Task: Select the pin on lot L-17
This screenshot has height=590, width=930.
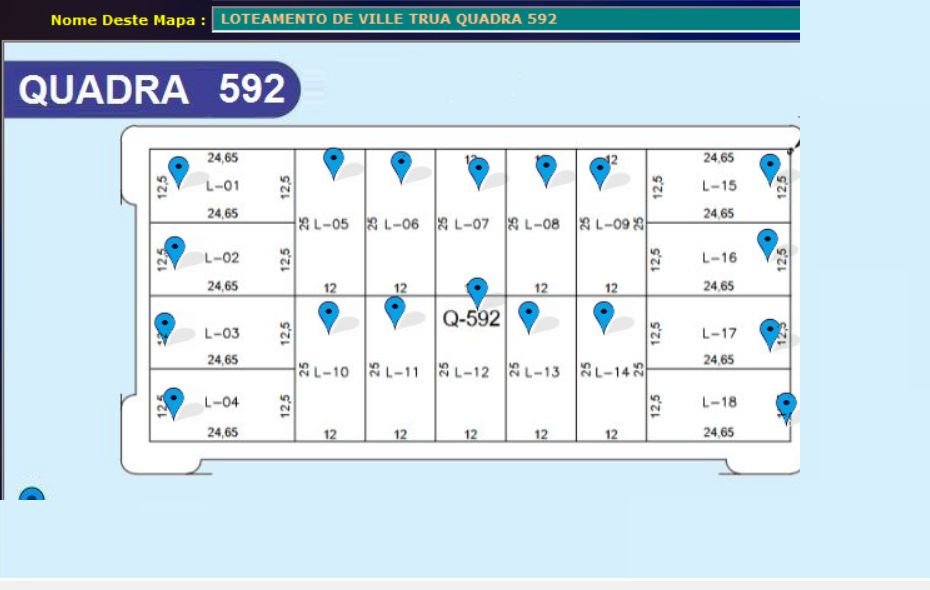Action: click(769, 332)
